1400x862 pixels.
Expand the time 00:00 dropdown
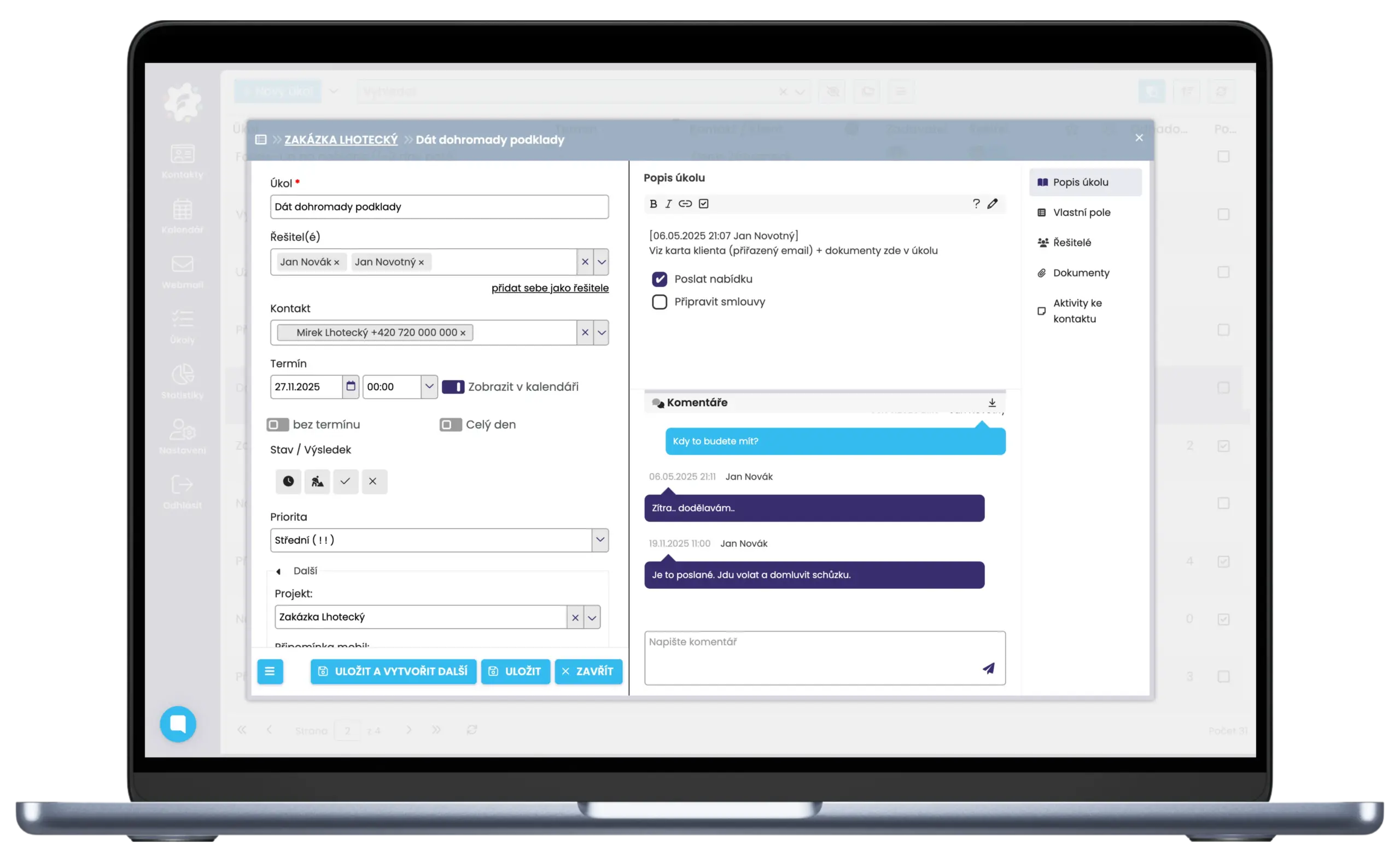429,386
